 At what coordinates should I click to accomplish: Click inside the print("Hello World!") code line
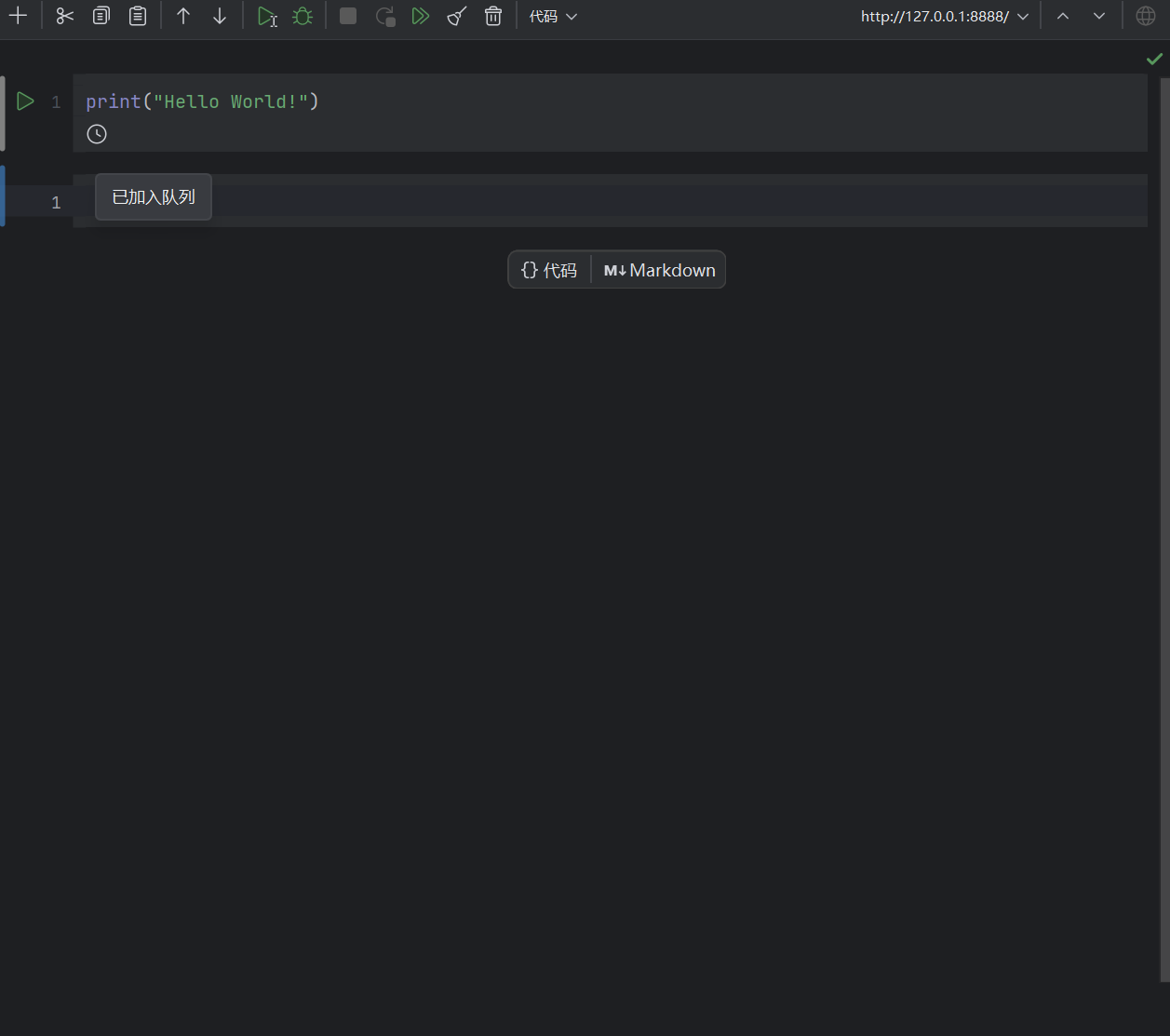202,101
